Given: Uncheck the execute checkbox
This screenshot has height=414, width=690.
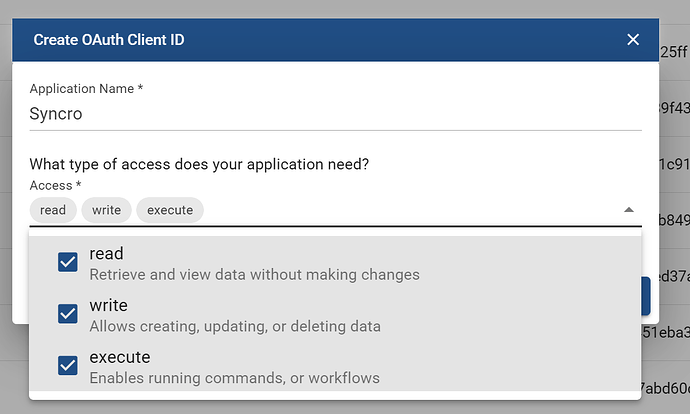Looking at the screenshot, I should pos(68,366).
